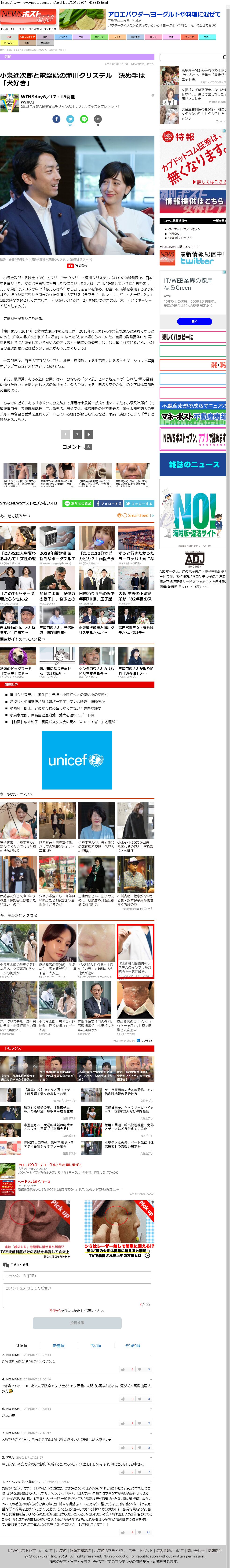Click the Facebook フォローする button

click(x=109, y=503)
